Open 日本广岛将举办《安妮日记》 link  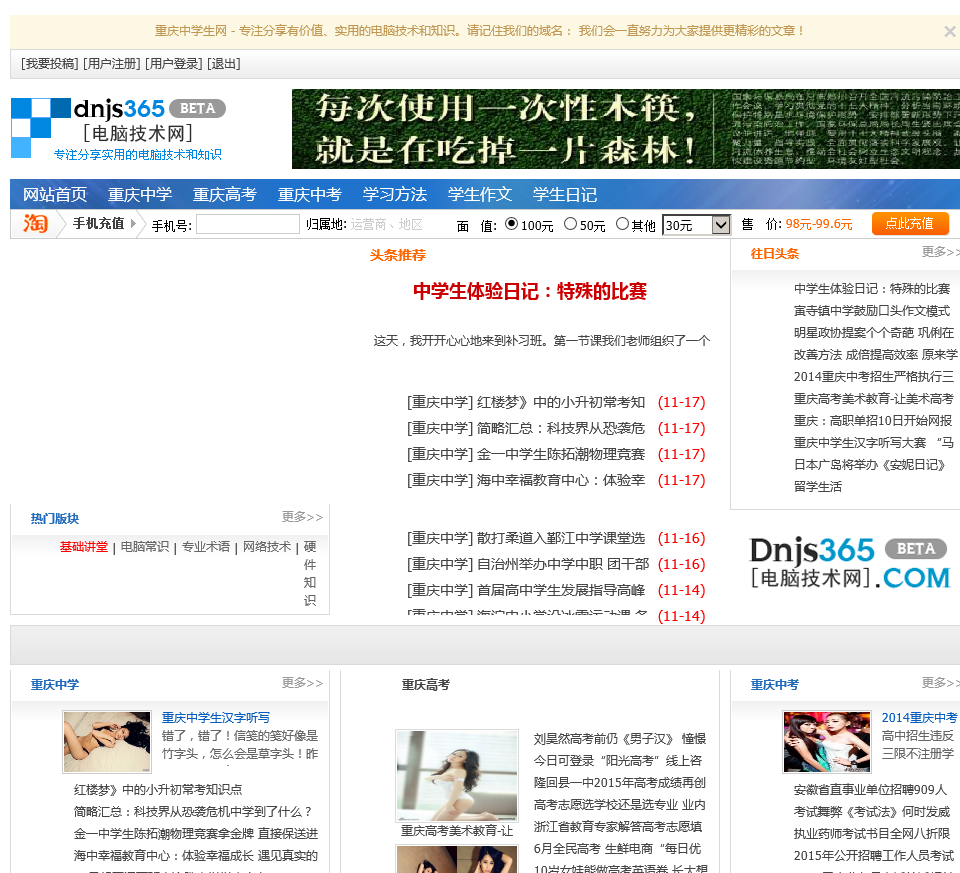pos(870,465)
